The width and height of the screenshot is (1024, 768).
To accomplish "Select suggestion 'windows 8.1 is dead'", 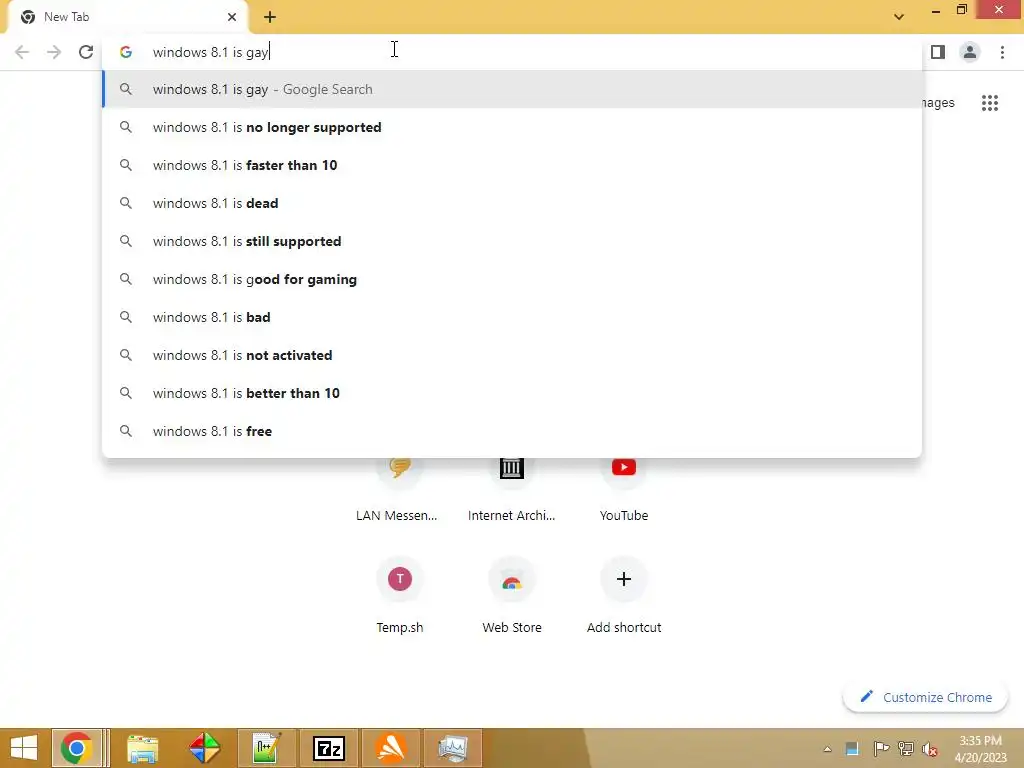I will [512, 203].
